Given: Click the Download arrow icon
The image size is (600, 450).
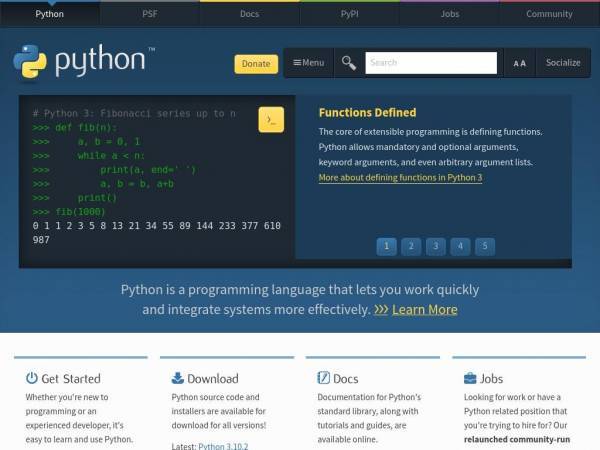Looking at the screenshot, I should (x=178, y=378).
